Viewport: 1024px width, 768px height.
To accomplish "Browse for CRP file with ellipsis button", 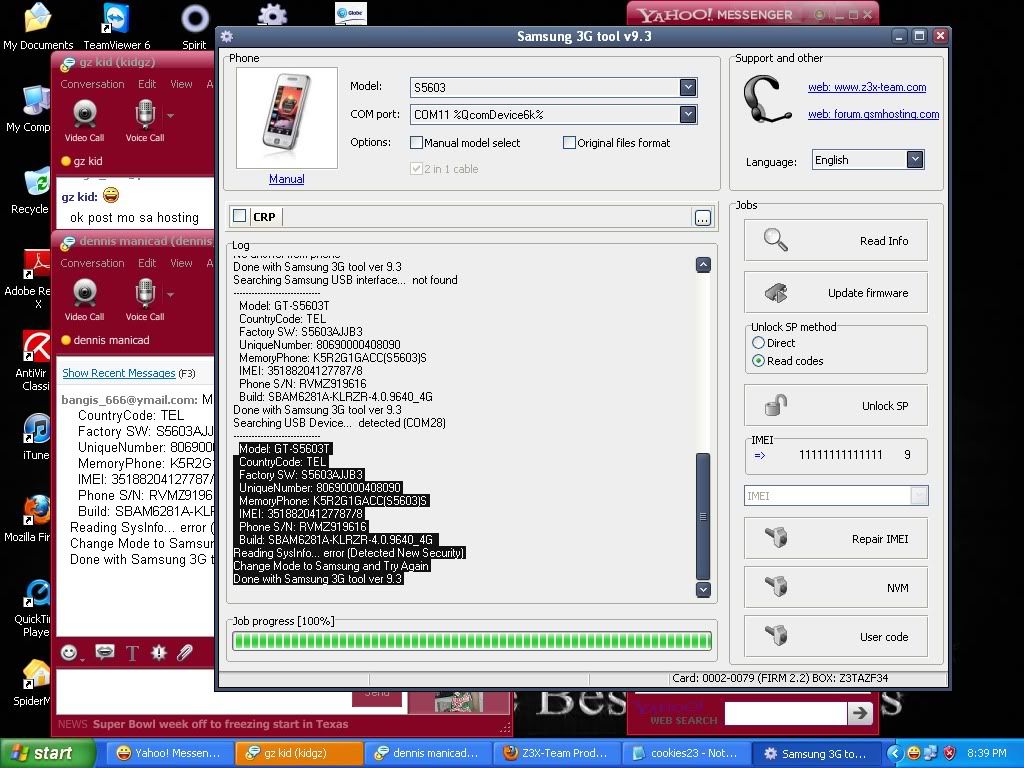I will click(703, 217).
